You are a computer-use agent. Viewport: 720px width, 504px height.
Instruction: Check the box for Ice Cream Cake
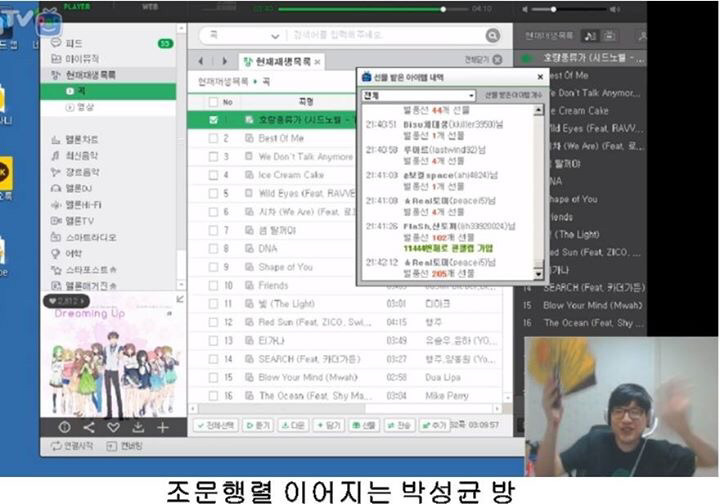pos(213,175)
